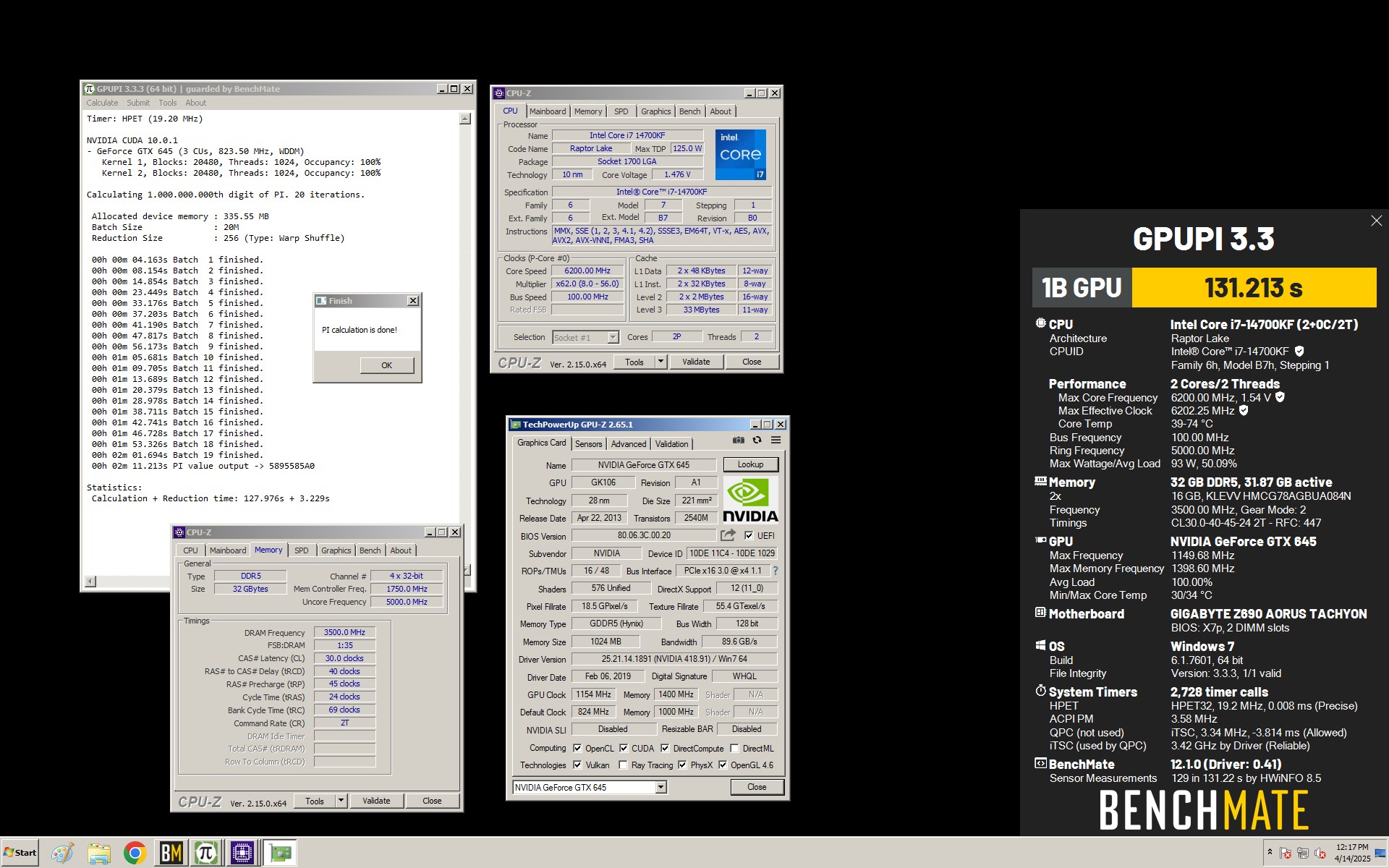The height and width of the screenshot is (868, 1389).
Task: Open the Socket #1 selection dropdown
Action: pos(613,337)
